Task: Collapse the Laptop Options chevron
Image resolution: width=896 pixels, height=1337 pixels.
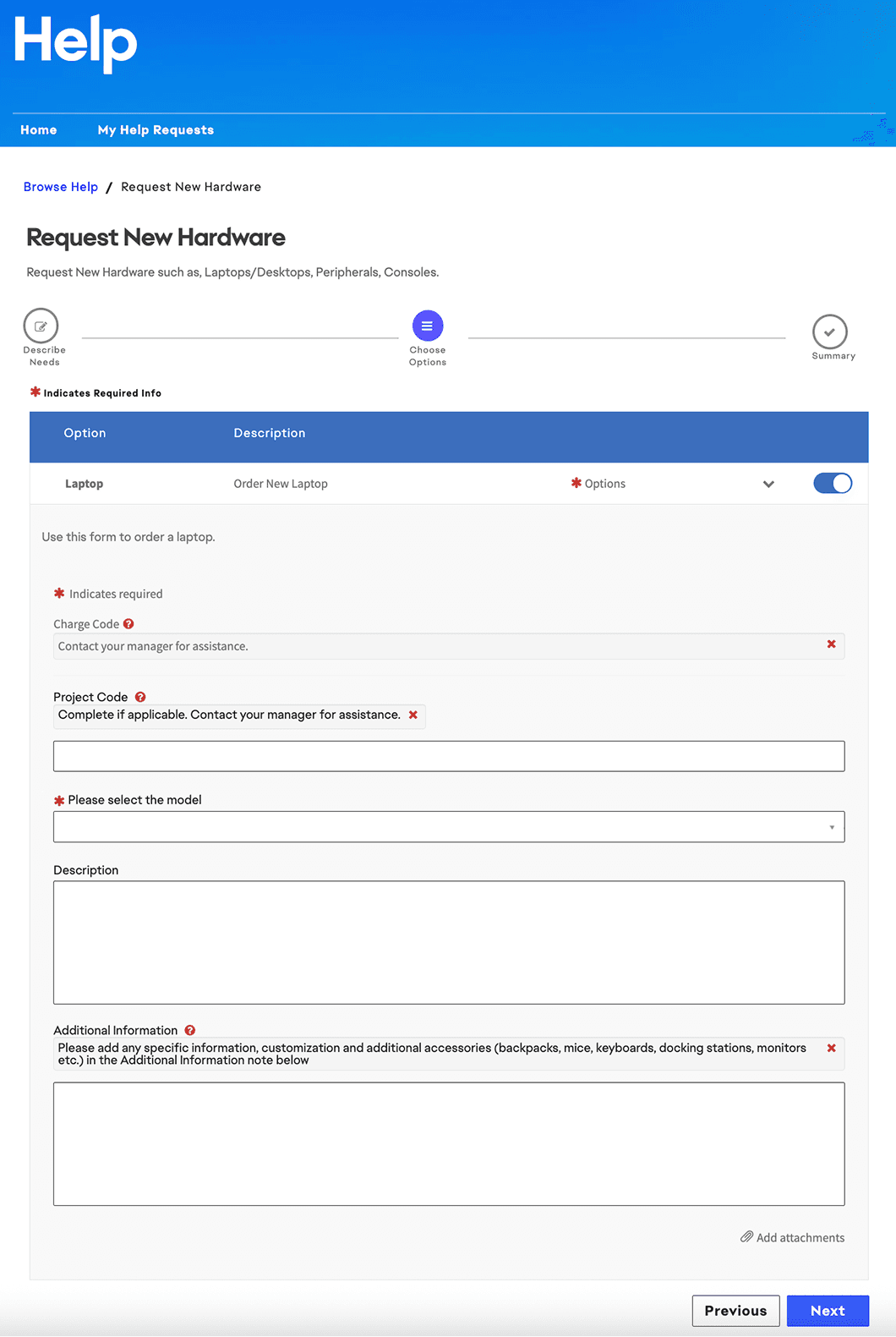Action: (768, 484)
